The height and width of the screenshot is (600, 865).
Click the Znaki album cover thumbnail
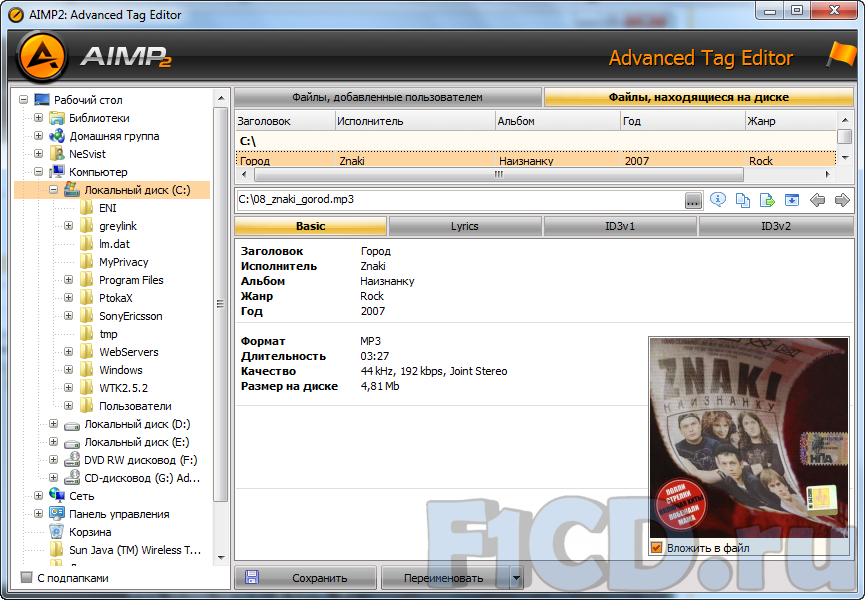click(x=749, y=437)
